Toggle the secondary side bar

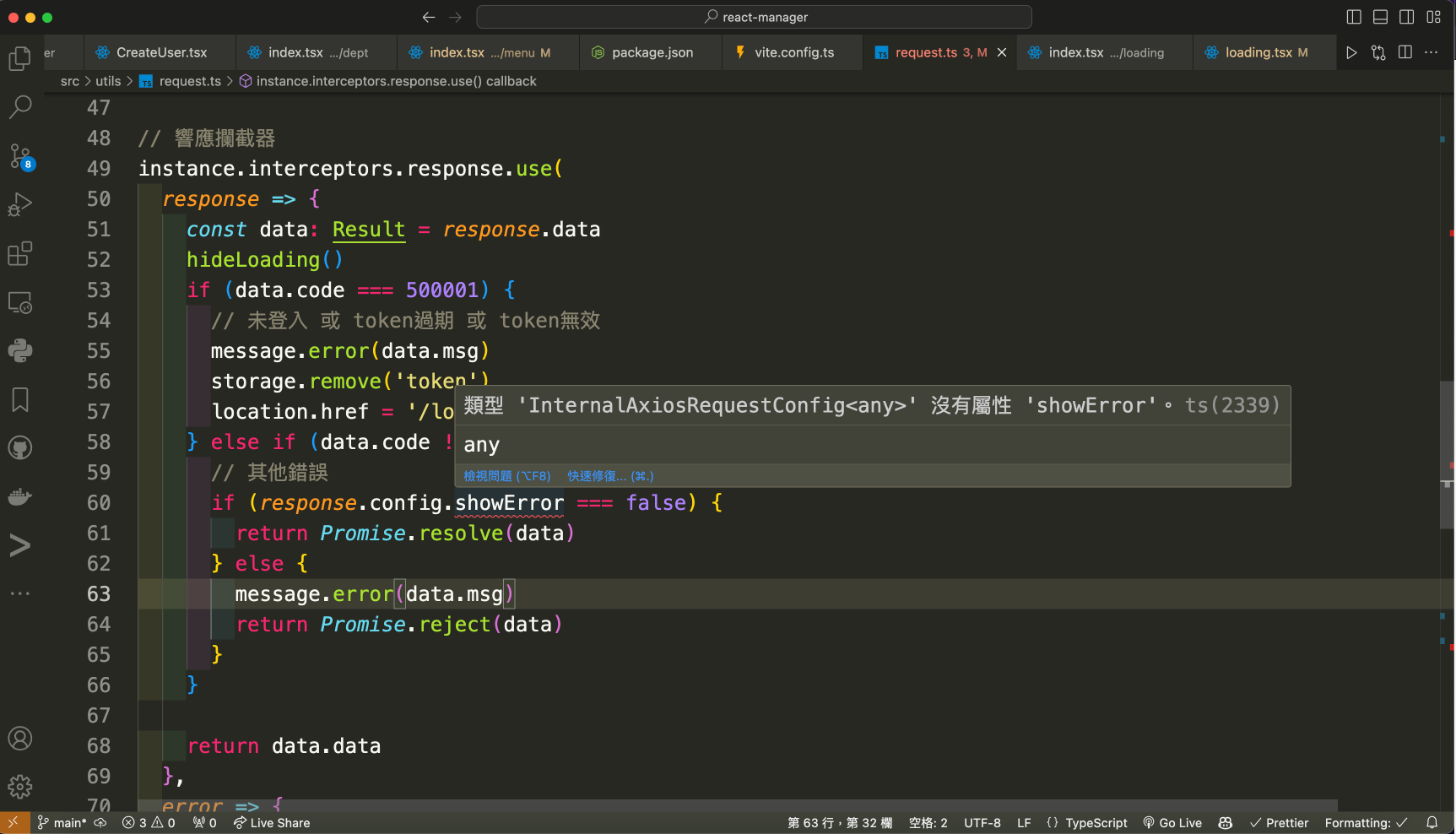(1407, 17)
